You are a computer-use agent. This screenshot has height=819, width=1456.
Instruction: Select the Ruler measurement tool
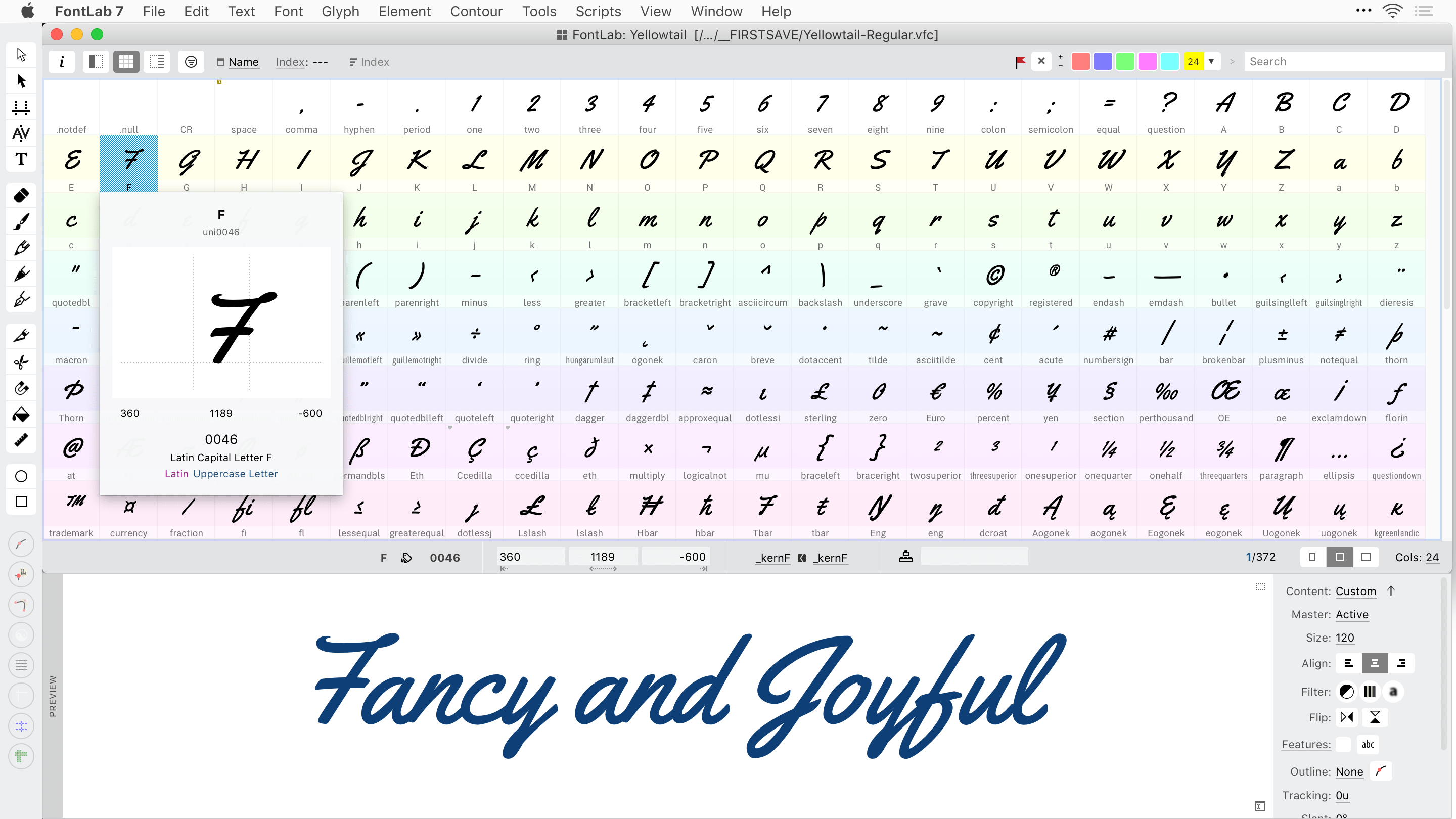coord(21,439)
